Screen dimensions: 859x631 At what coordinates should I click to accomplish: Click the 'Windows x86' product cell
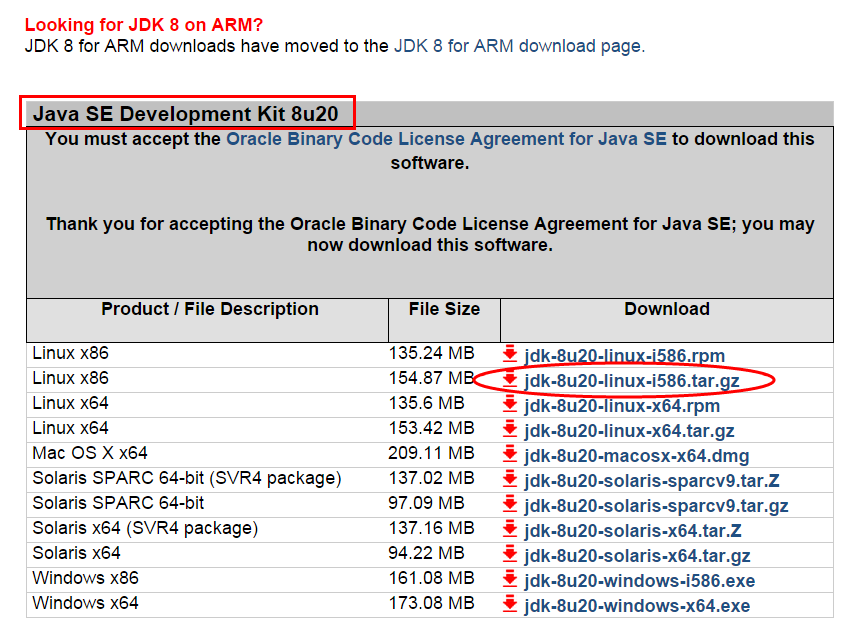pos(85,578)
